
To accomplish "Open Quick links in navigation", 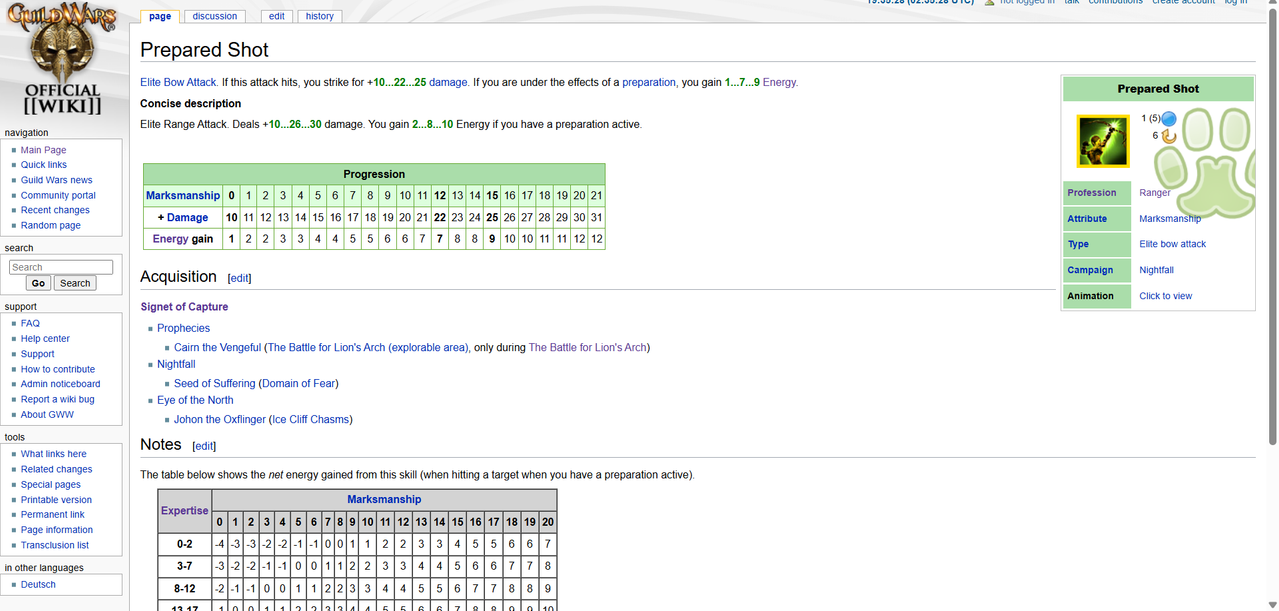I will [44, 165].
